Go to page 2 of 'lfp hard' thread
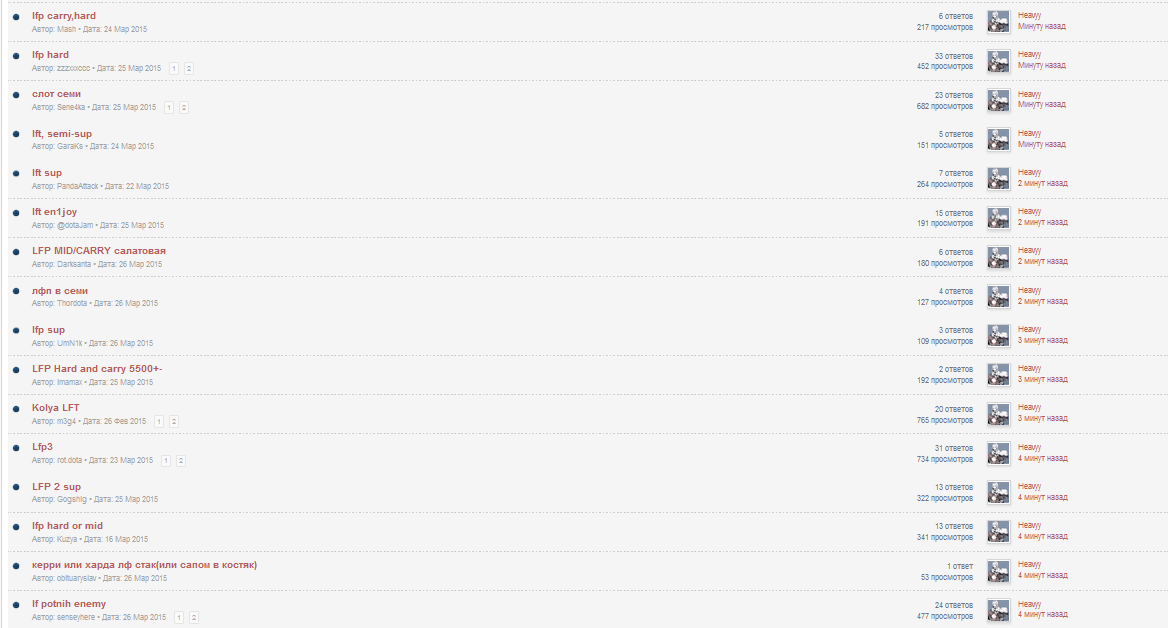 point(189,69)
